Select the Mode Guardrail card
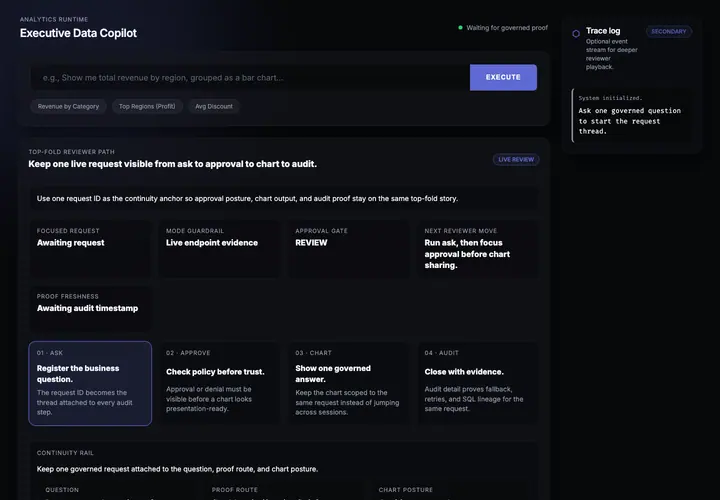This screenshot has height=500, width=720. click(x=219, y=248)
